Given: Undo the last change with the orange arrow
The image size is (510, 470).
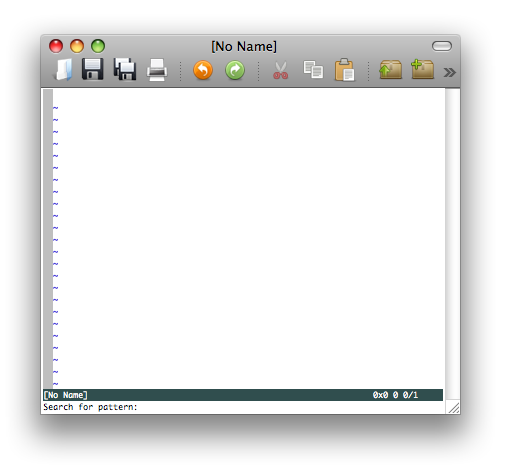Looking at the screenshot, I should pos(203,70).
